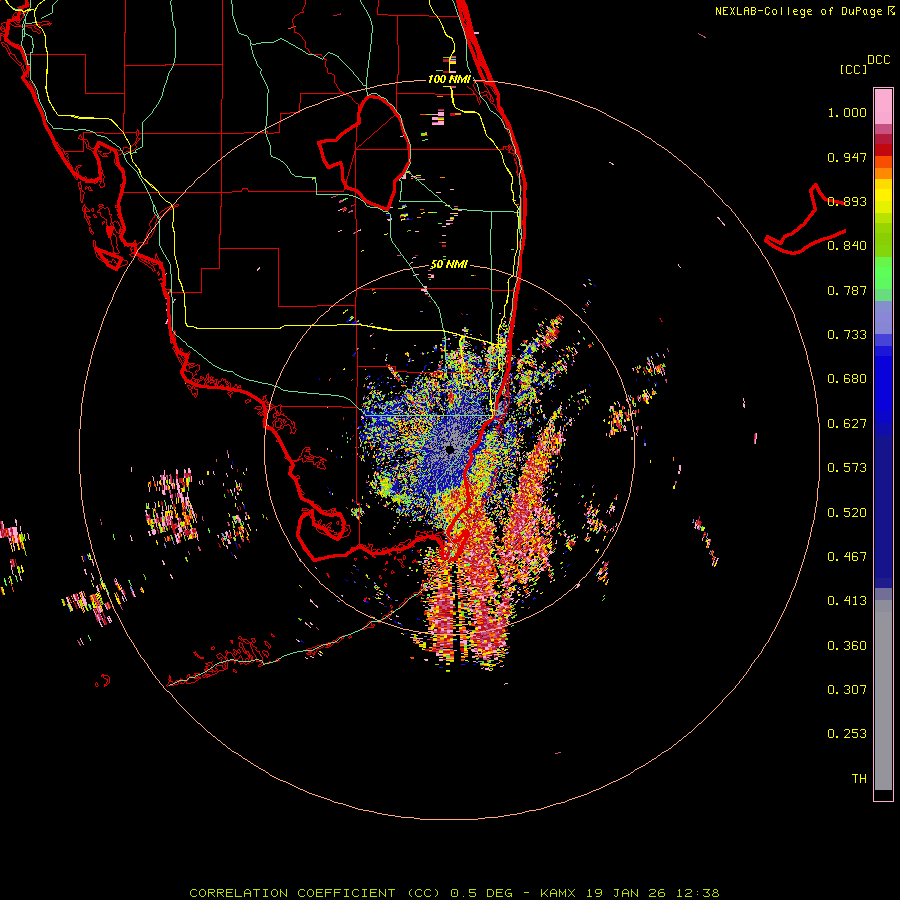
Task: Select the 0.413 scale value
Action: (x=847, y=601)
